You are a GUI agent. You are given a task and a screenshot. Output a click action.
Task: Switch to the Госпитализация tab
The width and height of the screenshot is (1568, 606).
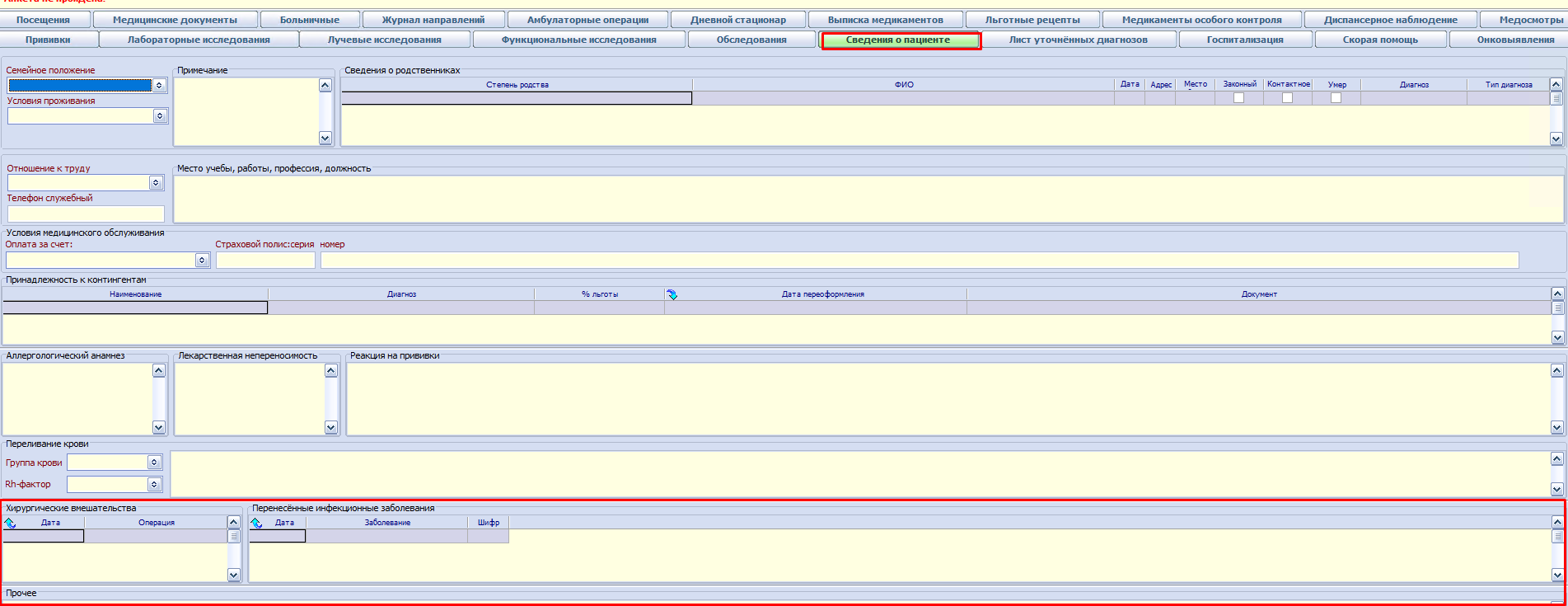[1244, 40]
